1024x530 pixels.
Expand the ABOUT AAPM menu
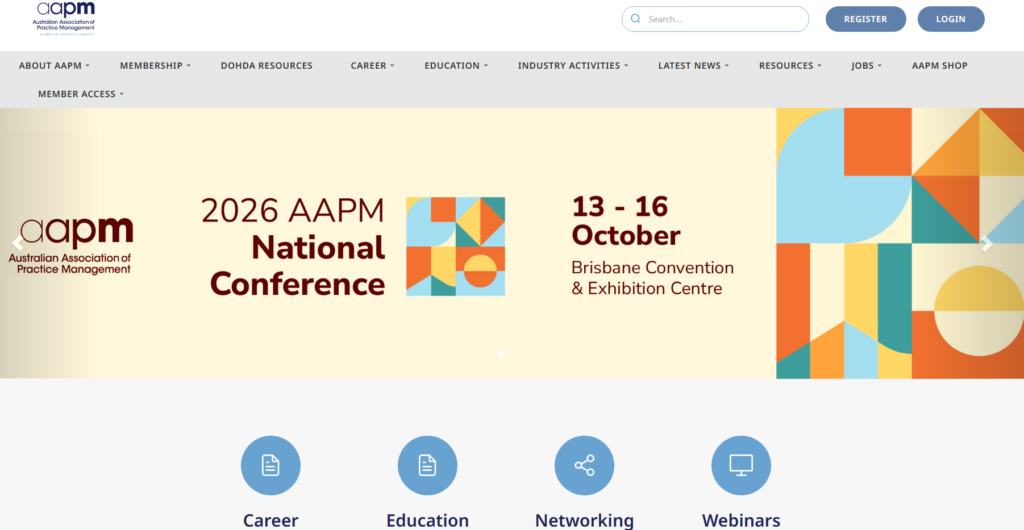pyautogui.click(x=54, y=65)
